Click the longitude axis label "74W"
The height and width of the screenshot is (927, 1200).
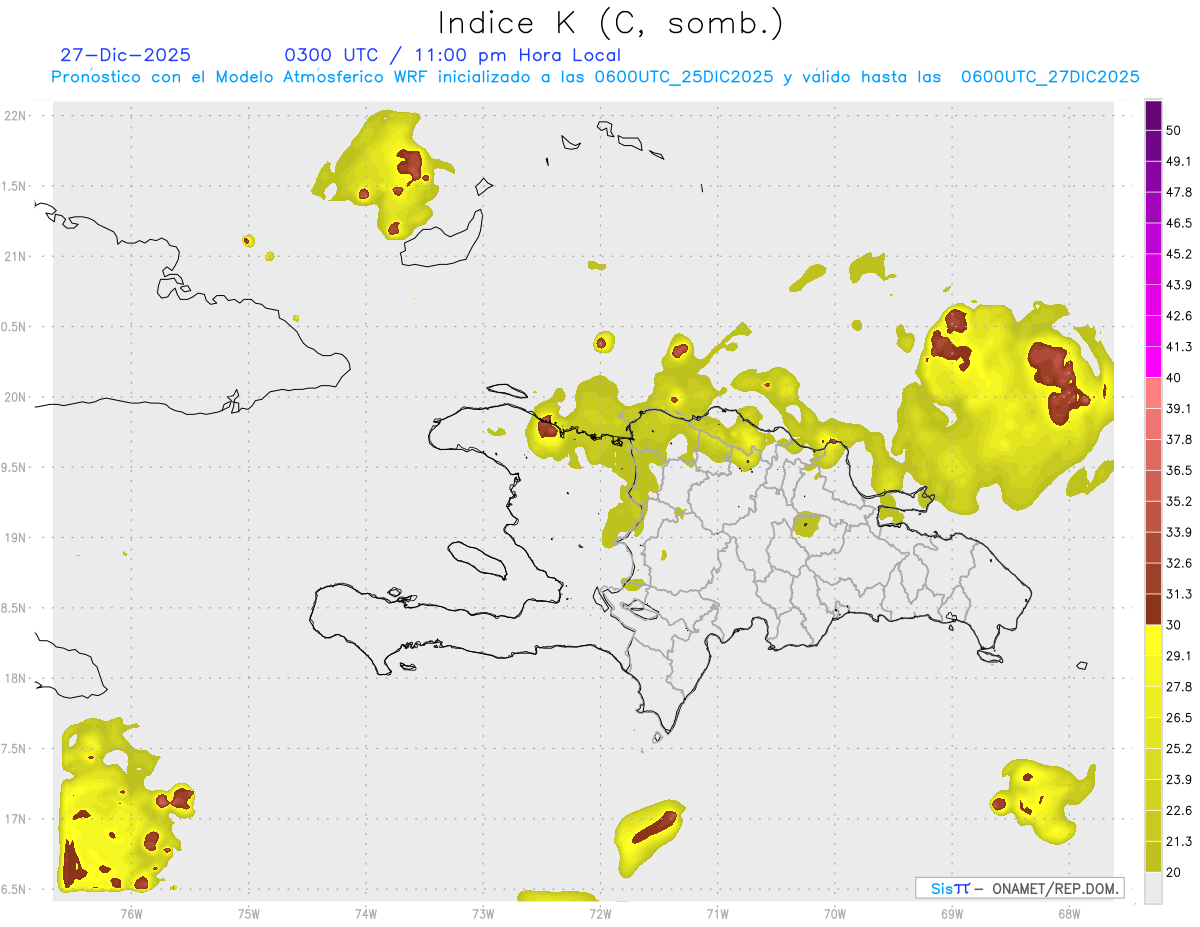tap(366, 914)
